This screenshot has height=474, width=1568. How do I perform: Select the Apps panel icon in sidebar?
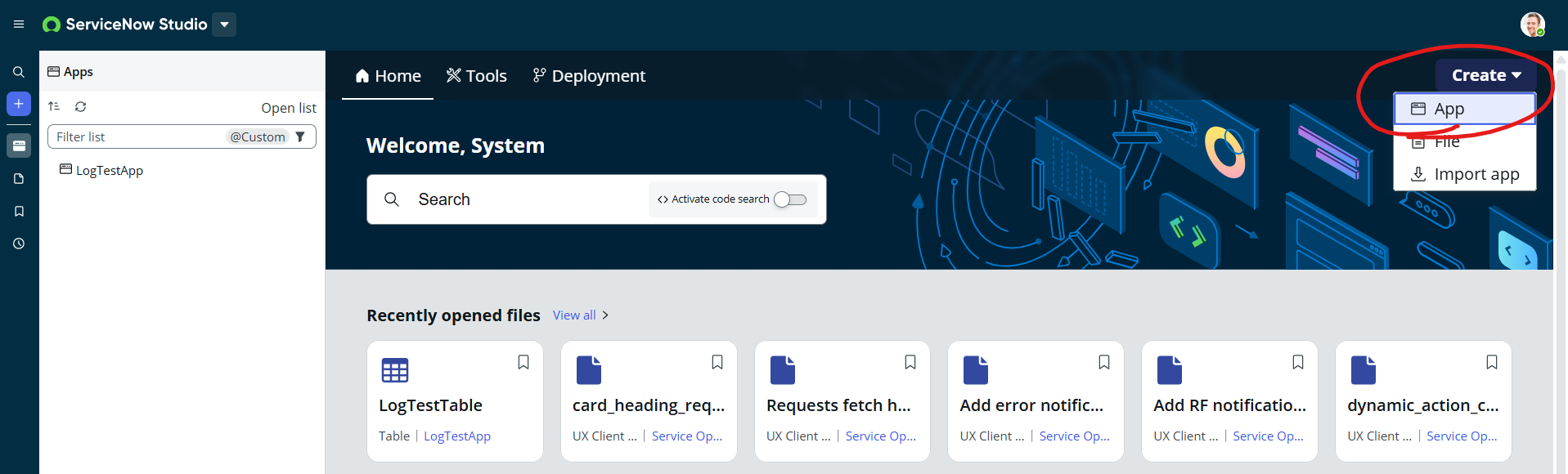(x=19, y=145)
